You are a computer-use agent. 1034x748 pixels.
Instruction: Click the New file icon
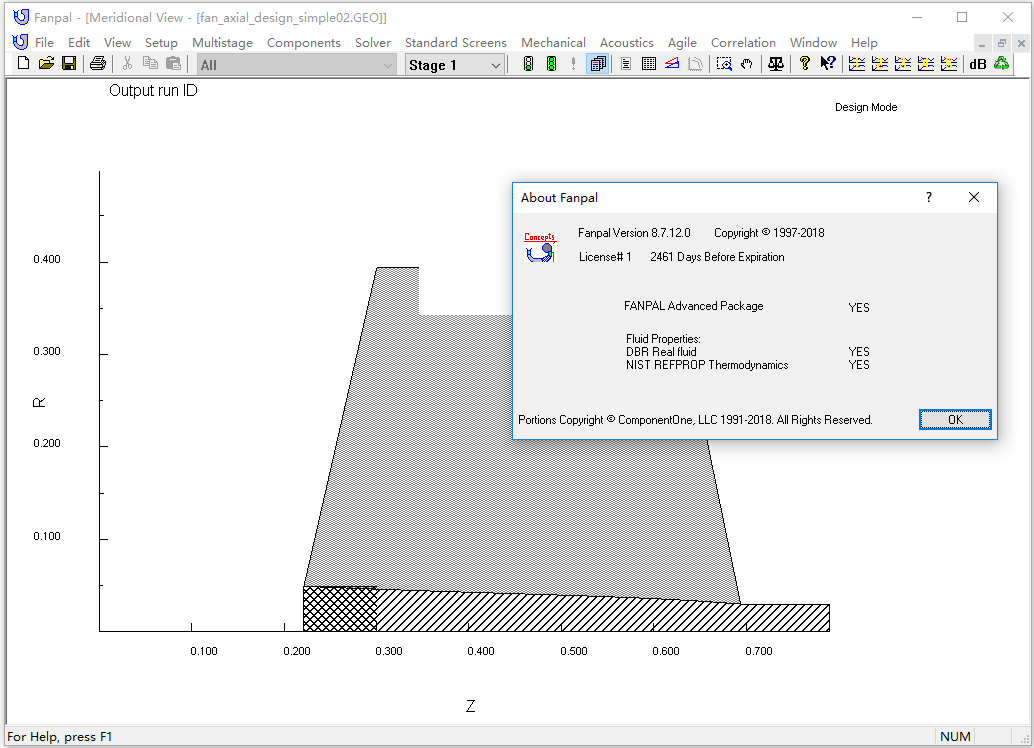tap(23, 64)
